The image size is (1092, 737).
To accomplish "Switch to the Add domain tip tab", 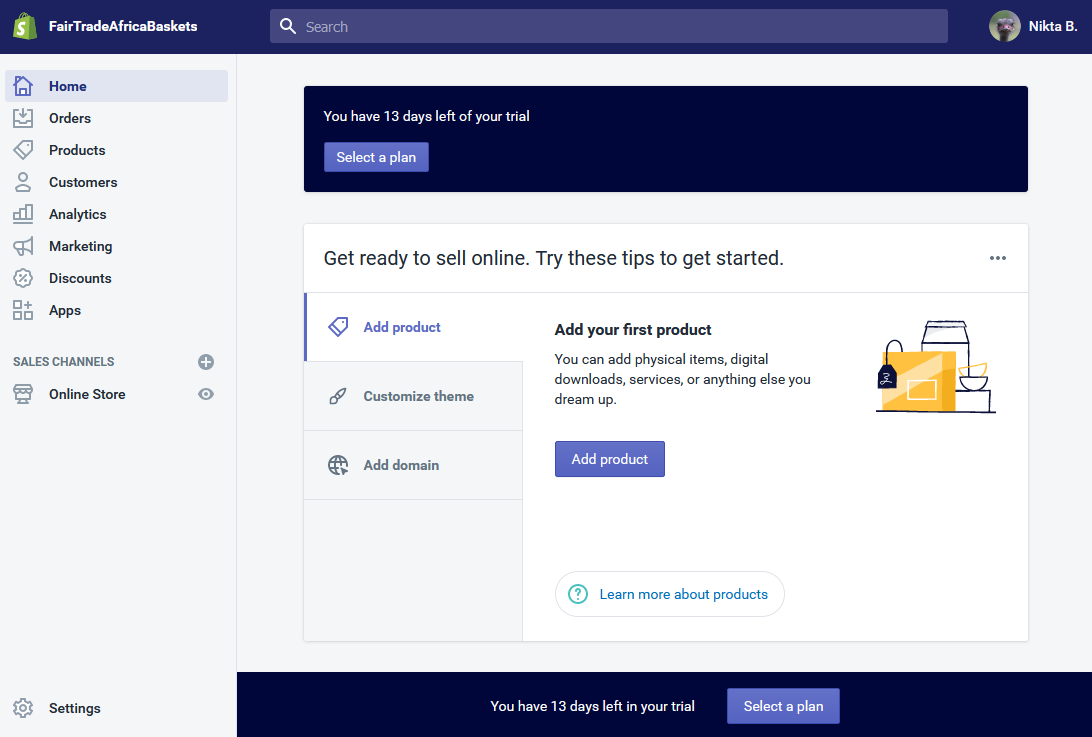I will (x=414, y=465).
